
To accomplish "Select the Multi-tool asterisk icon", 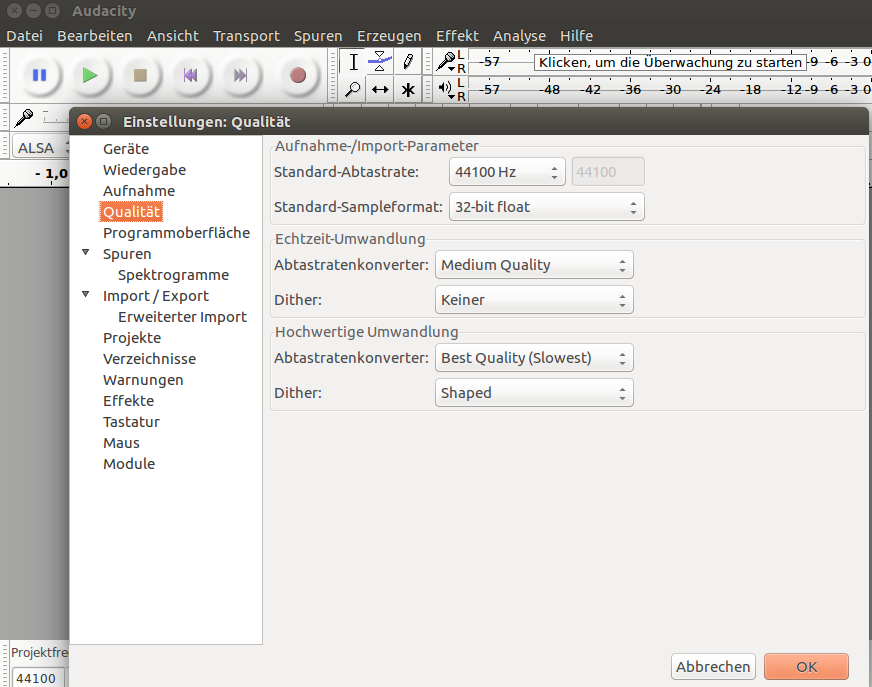I will (408, 90).
